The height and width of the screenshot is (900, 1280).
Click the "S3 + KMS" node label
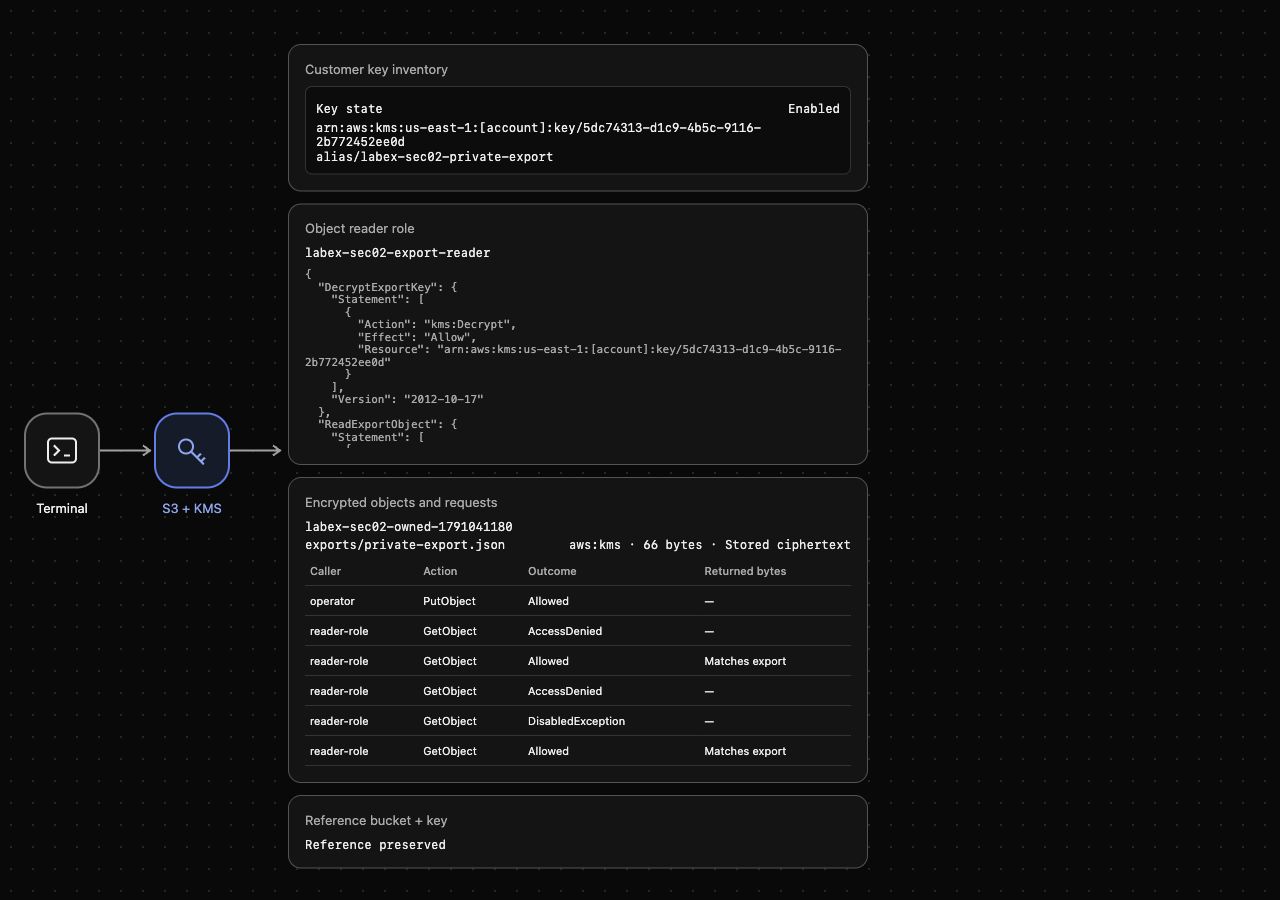coord(192,509)
